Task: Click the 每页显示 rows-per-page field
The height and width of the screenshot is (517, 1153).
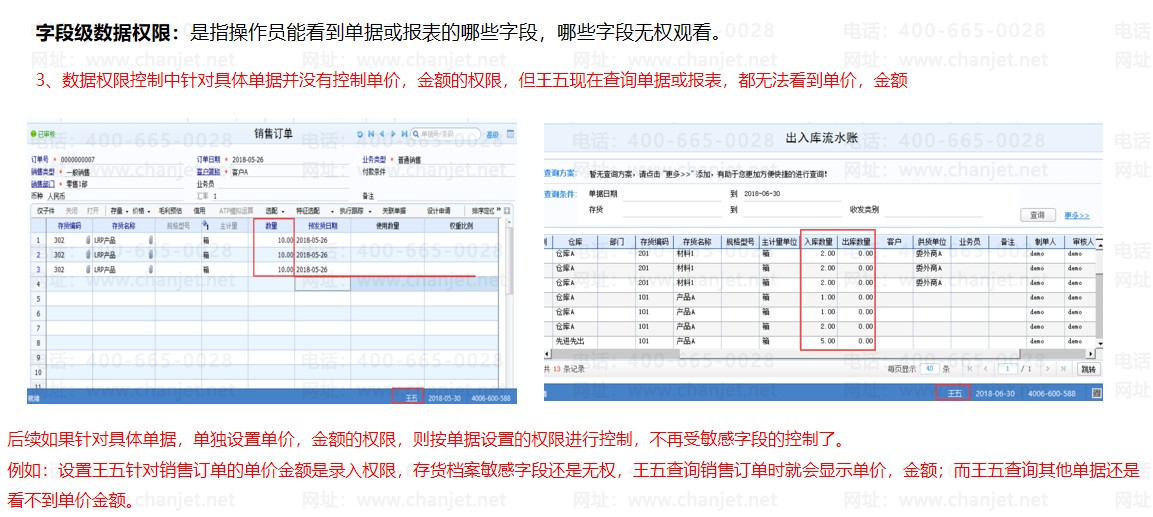Action: (929, 369)
